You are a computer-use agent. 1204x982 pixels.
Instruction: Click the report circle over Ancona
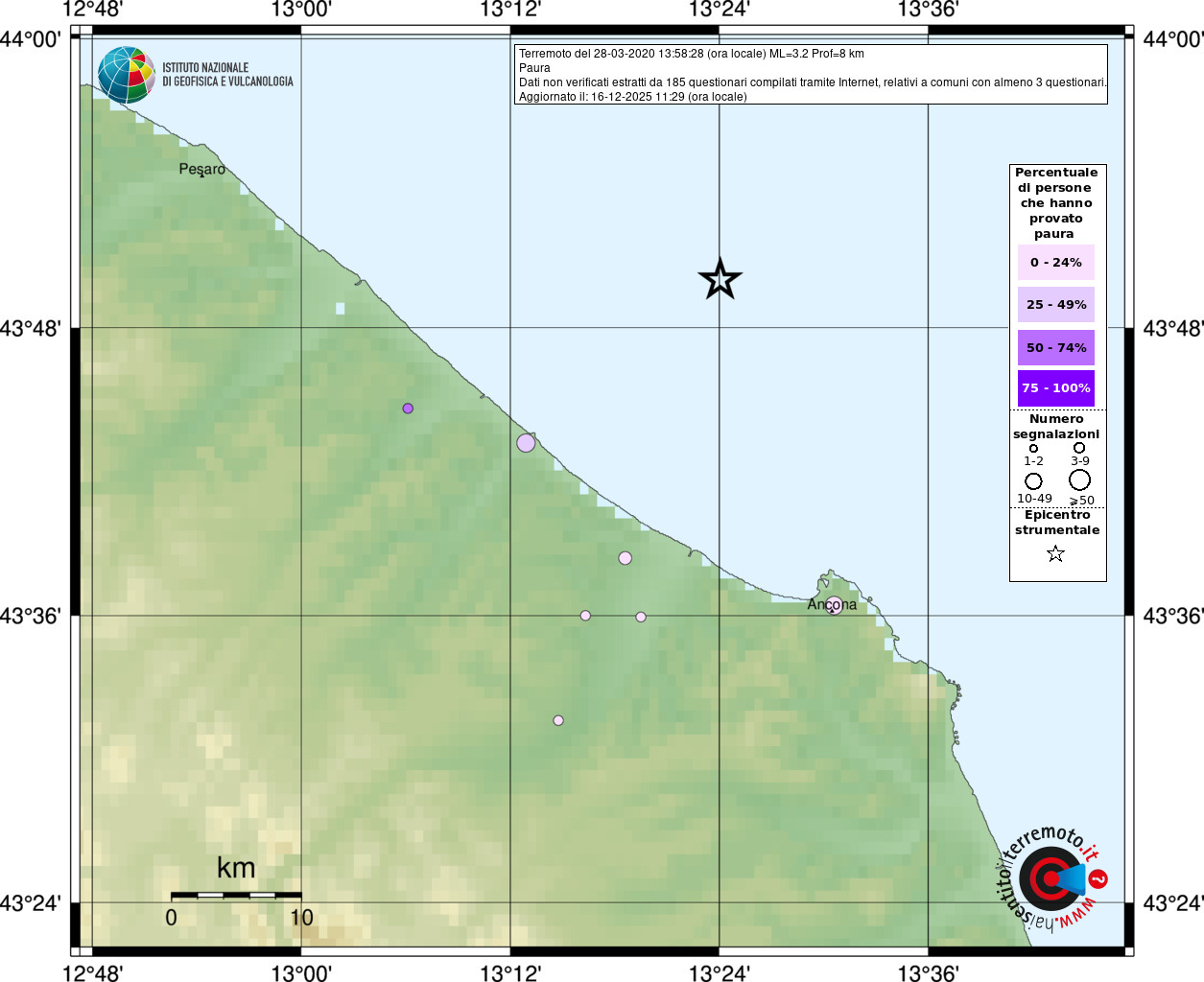(x=835, y=604)
